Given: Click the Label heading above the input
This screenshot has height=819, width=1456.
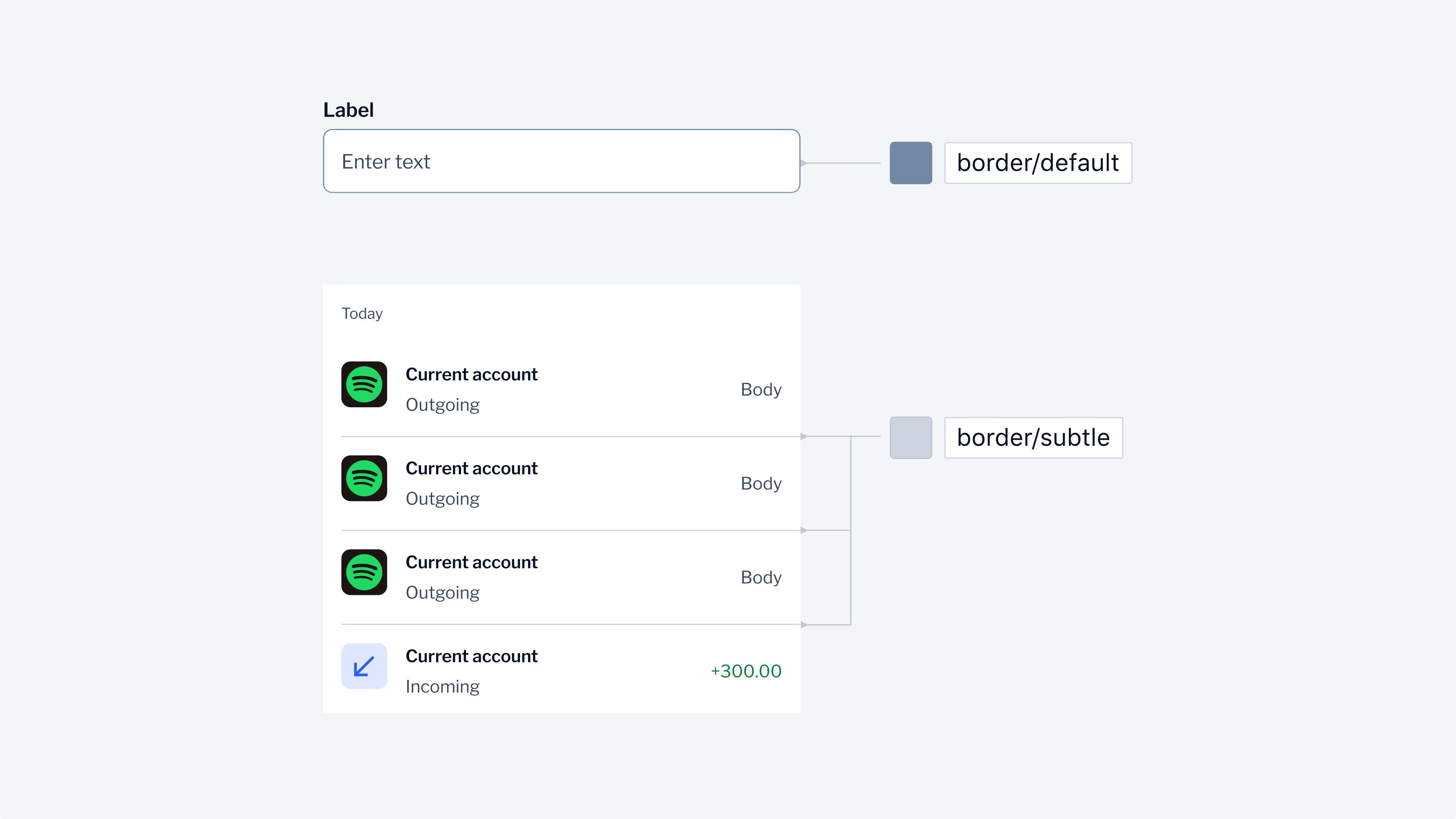Looking at the screenshot, I should tap(348, 110).
